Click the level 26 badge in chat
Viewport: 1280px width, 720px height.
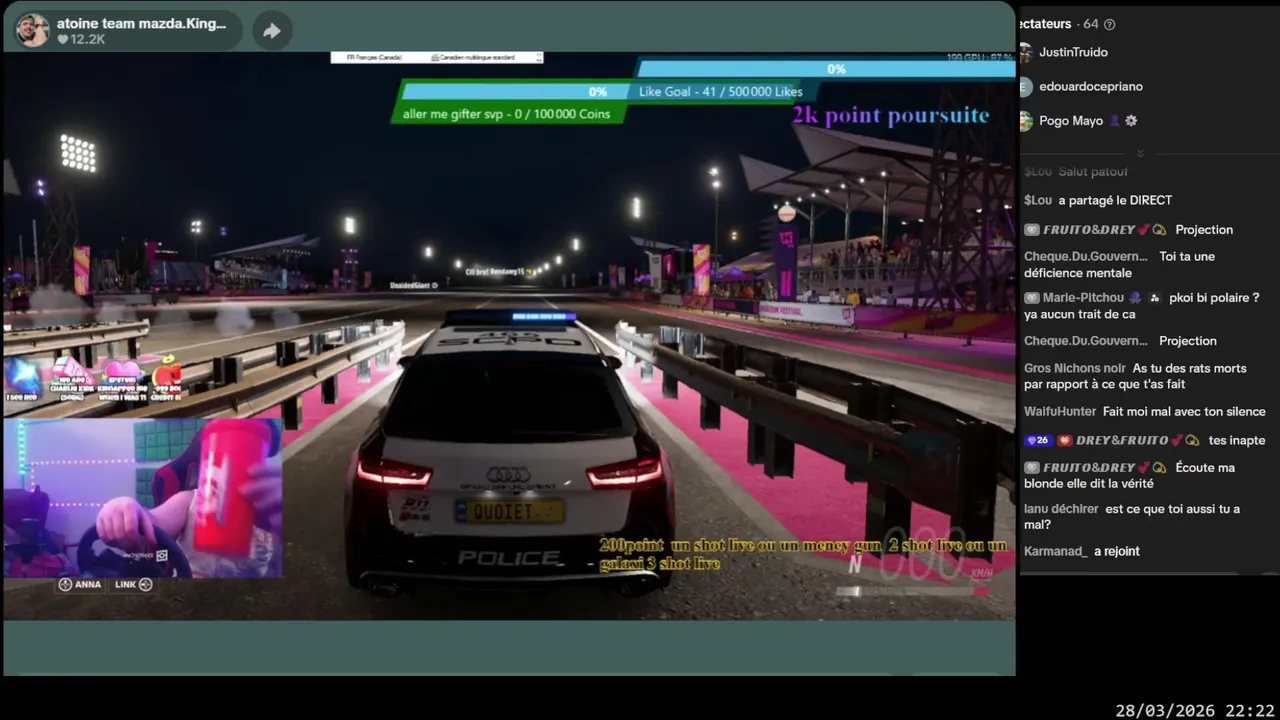pos(1038,440)
